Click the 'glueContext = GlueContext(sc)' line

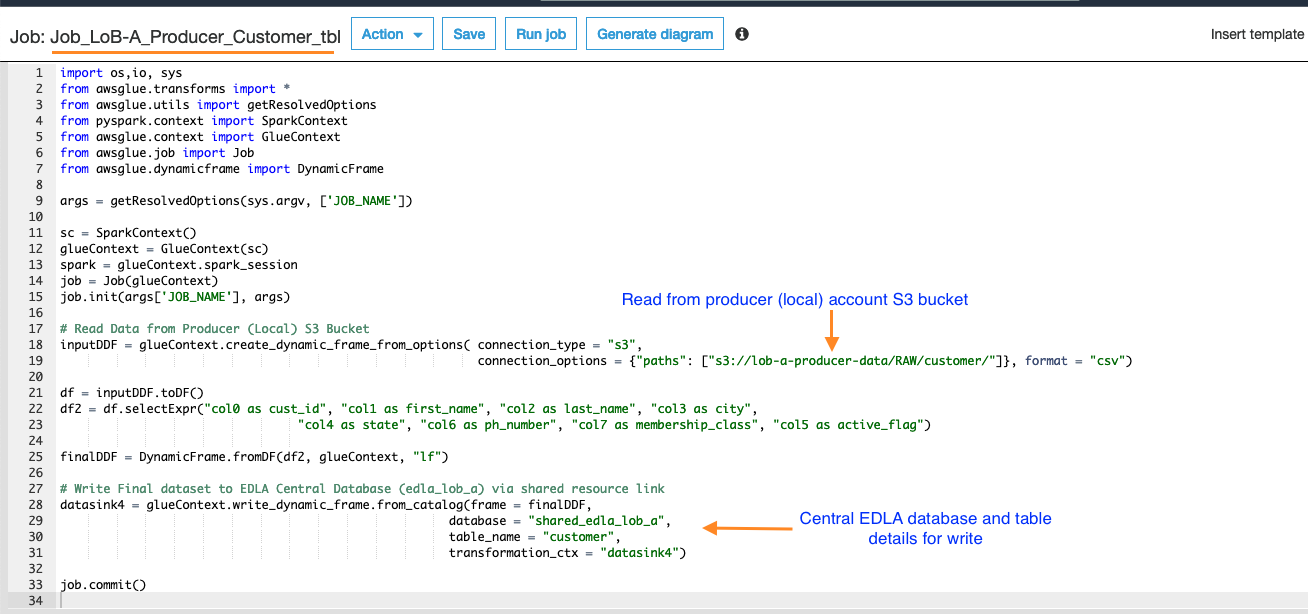(x=164, y=249)
